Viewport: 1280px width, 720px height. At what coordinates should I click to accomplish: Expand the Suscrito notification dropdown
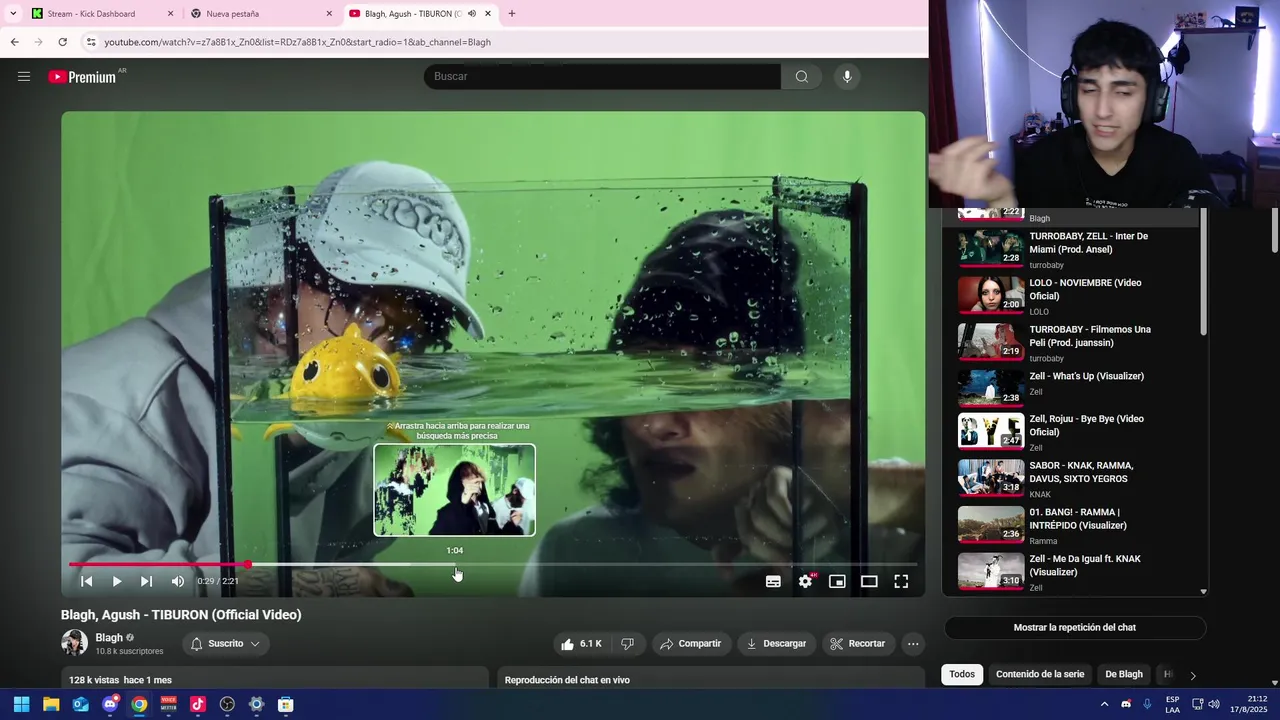coord(226,644)
